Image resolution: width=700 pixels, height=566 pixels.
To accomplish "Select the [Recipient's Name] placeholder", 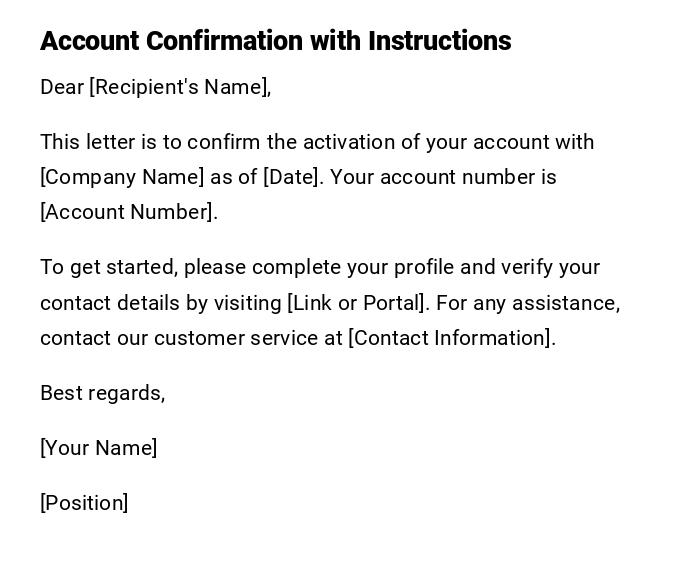I will [x=178, y=87].
